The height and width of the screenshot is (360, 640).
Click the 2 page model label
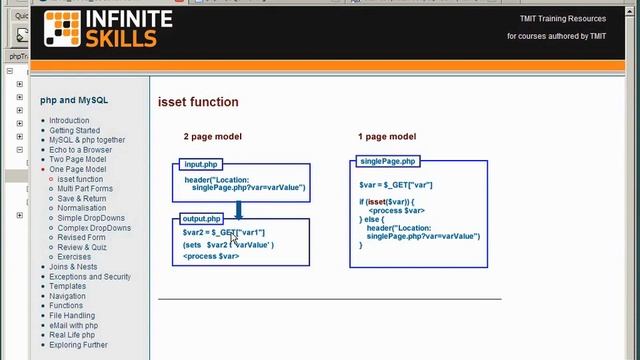(213, 136)
